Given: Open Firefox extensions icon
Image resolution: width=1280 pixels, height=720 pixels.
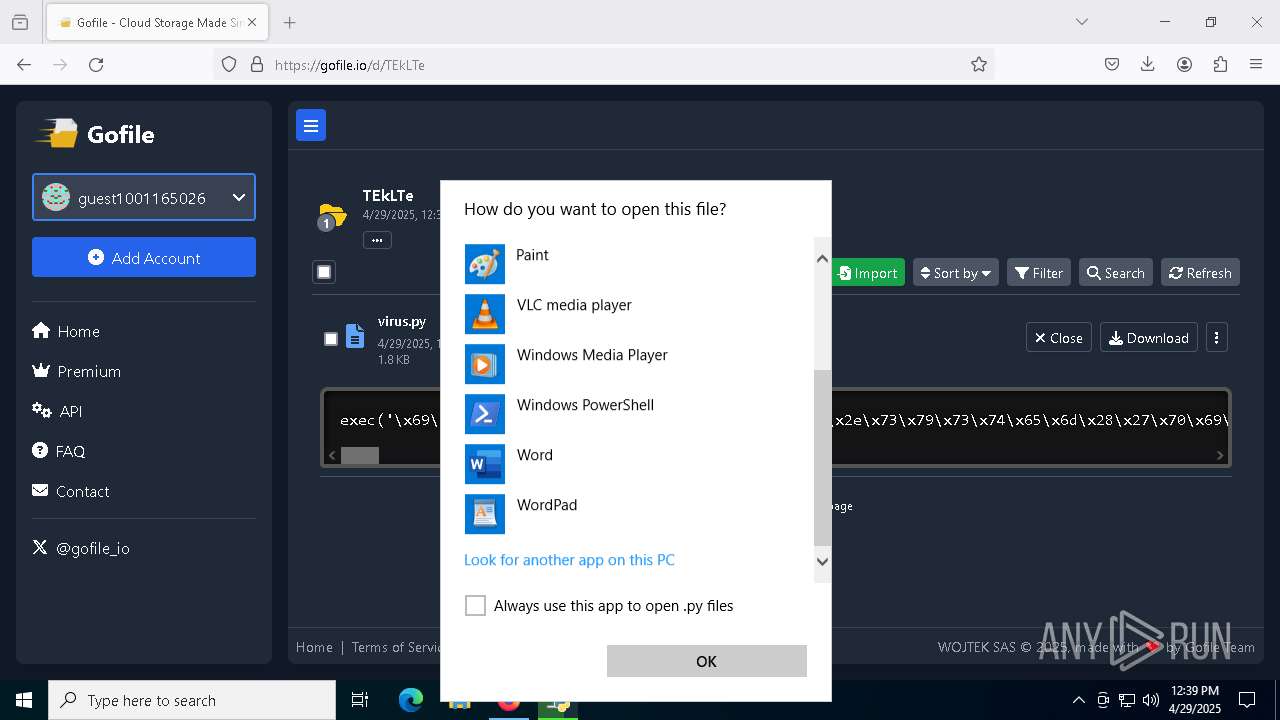Looking at the screenshot, I should pos(1220,64).
